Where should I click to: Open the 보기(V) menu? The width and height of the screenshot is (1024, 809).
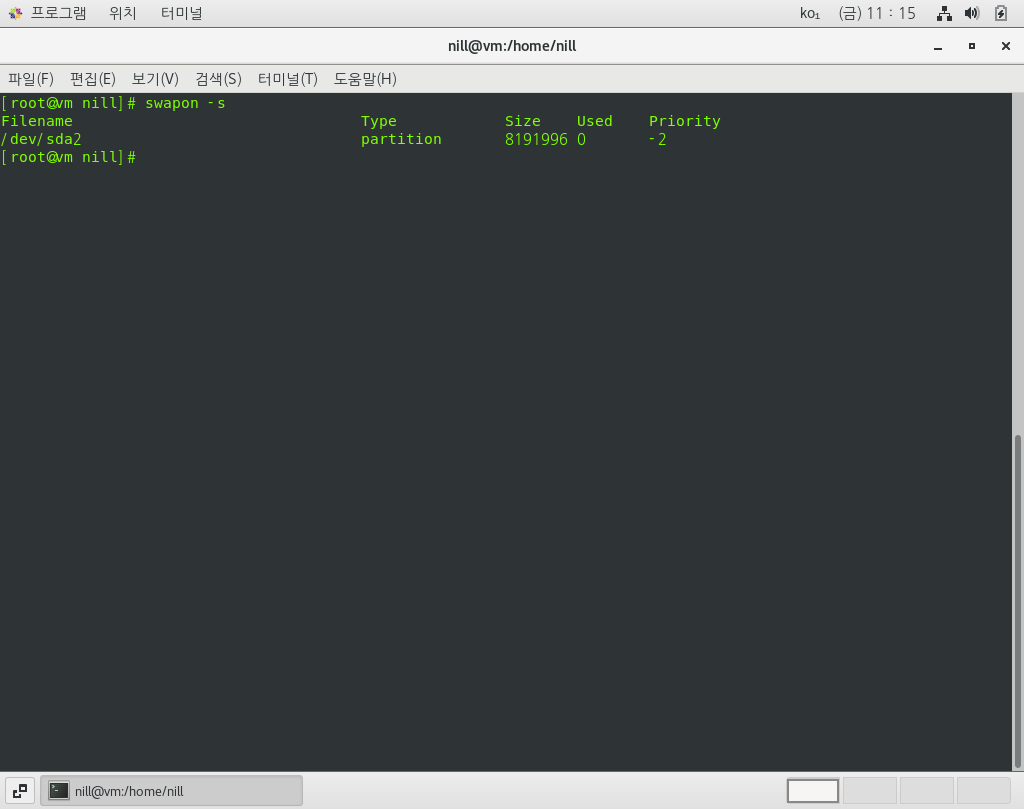pyautogui.click(x=155, y=79)
